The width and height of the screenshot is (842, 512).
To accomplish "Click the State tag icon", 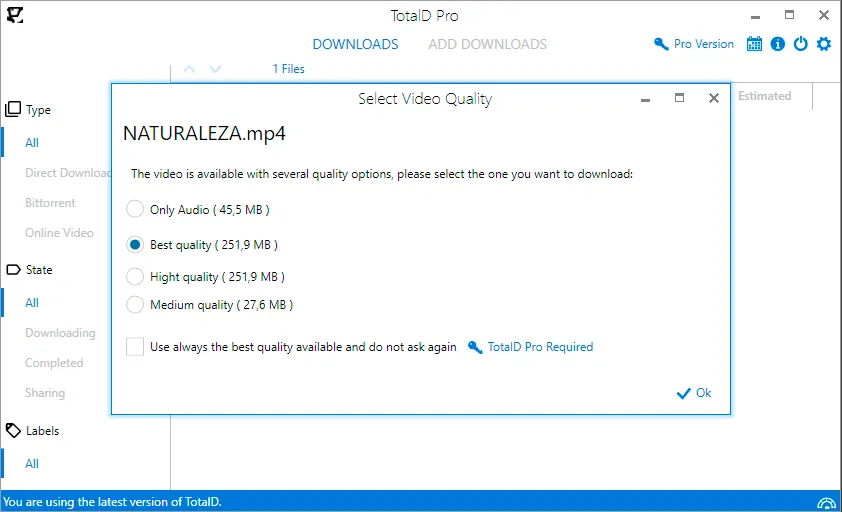I will coord(13,269).
